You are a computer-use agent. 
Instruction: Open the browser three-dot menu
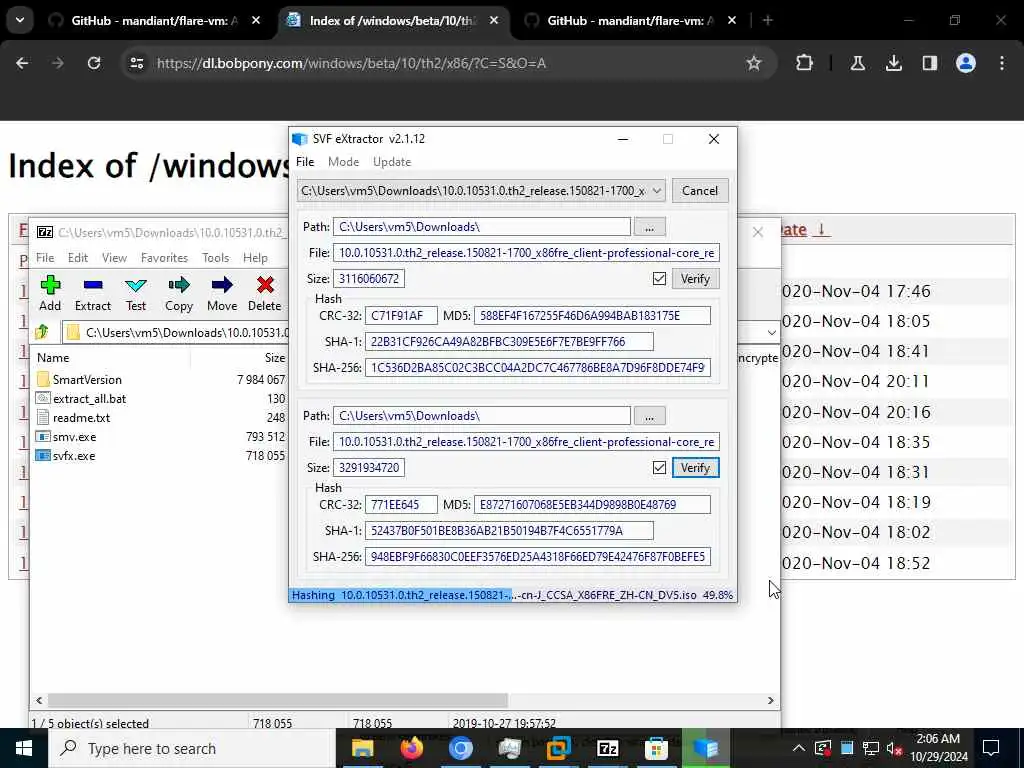(x=1002, y=63)
